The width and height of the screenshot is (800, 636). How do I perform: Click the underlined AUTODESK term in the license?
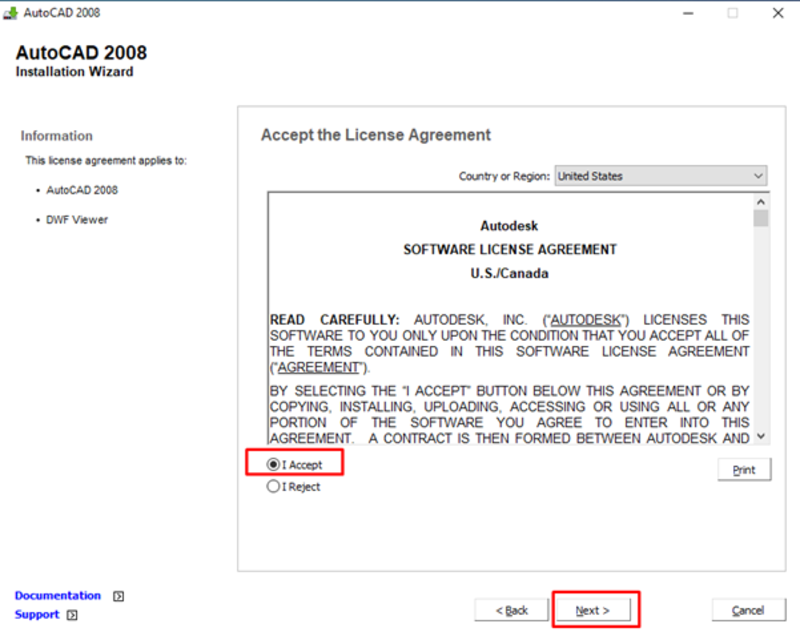point(586,320)
